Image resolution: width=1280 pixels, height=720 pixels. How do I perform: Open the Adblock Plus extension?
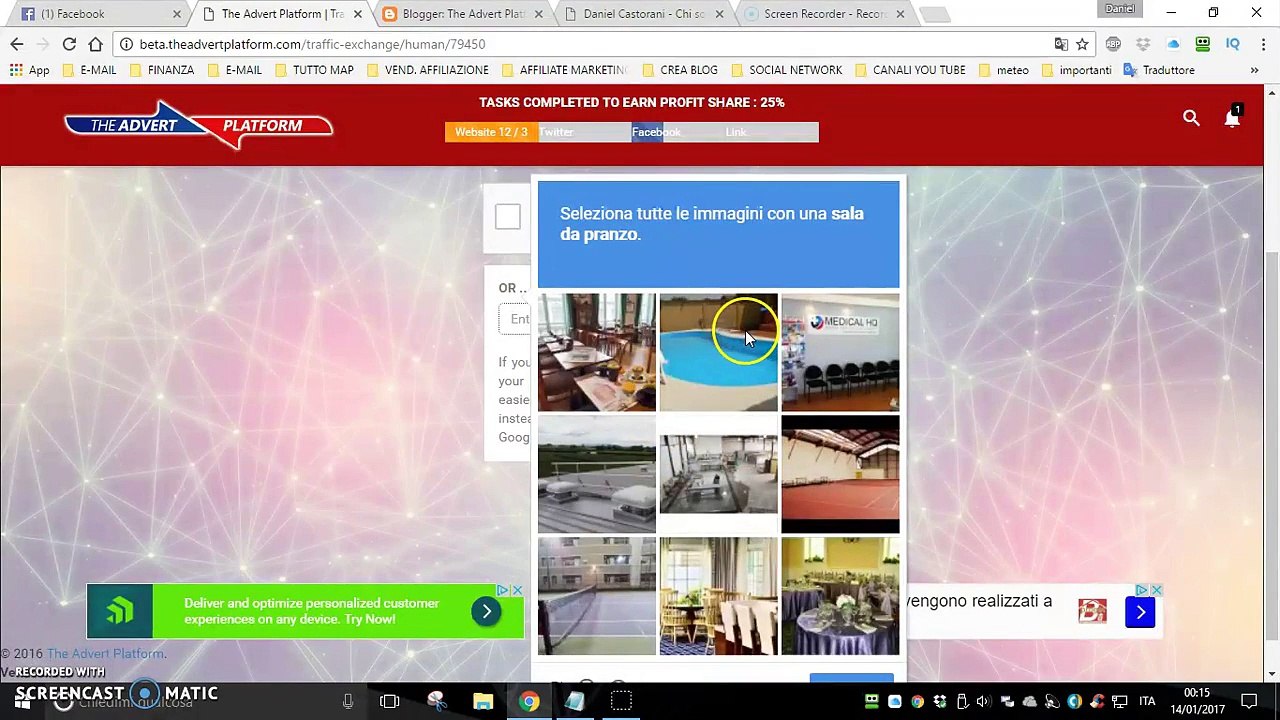pos(1113,44)
